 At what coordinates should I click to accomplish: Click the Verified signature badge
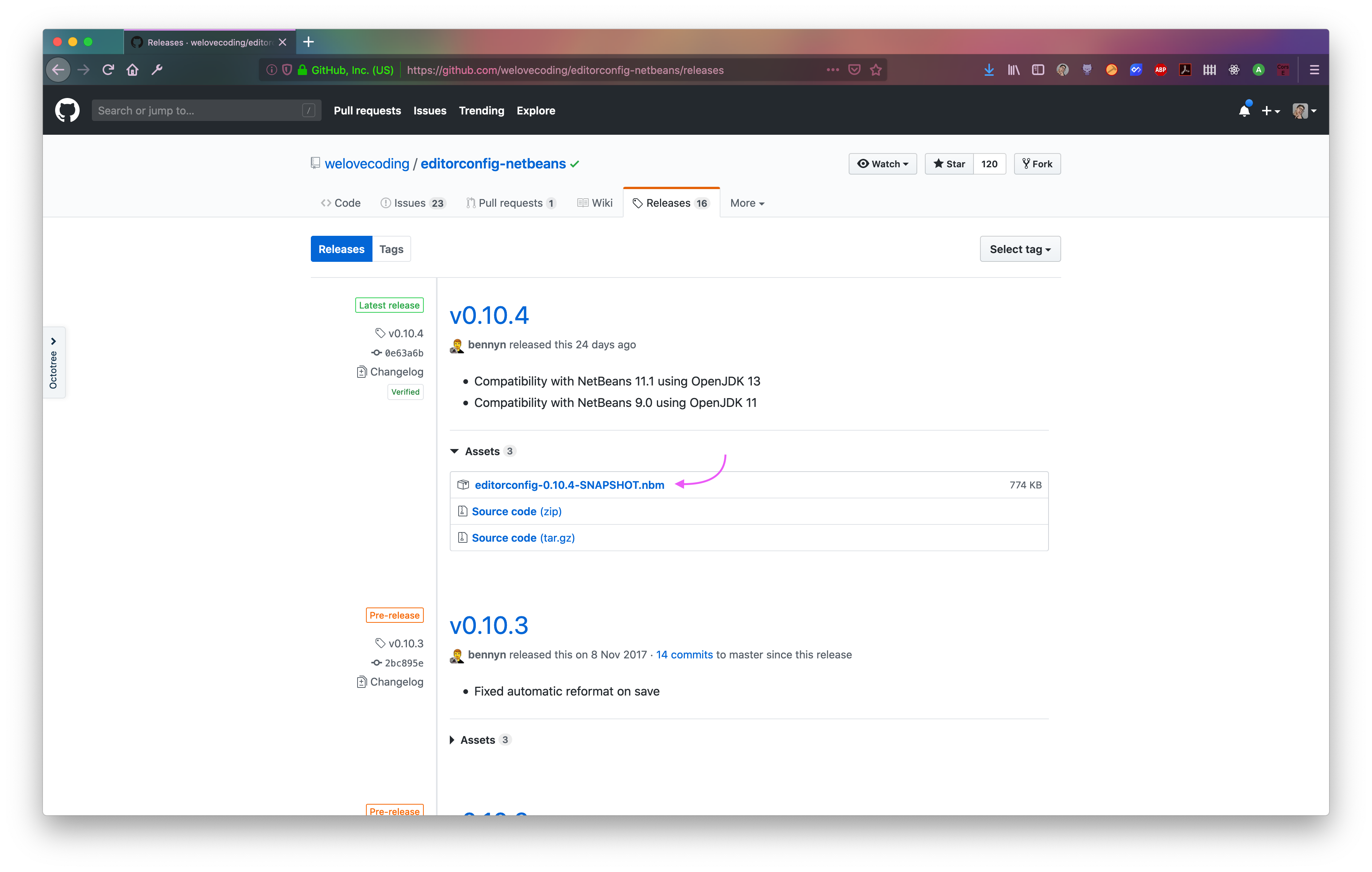pos(405,392)
